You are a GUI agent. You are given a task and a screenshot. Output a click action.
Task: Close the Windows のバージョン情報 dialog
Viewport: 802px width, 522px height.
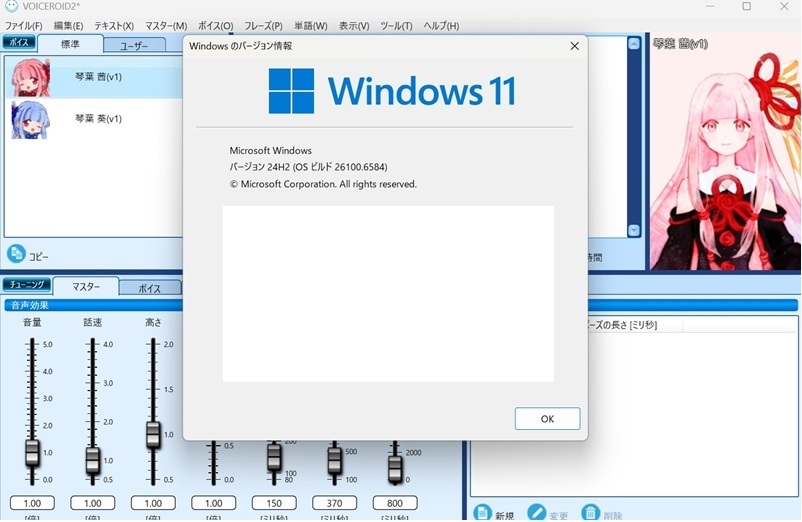tap(574, 46)
